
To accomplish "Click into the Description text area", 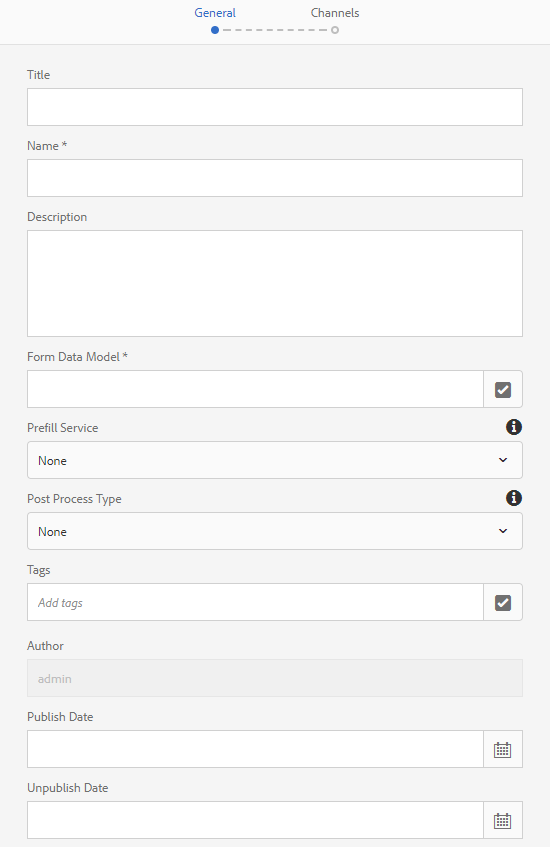I will [275, 284].
